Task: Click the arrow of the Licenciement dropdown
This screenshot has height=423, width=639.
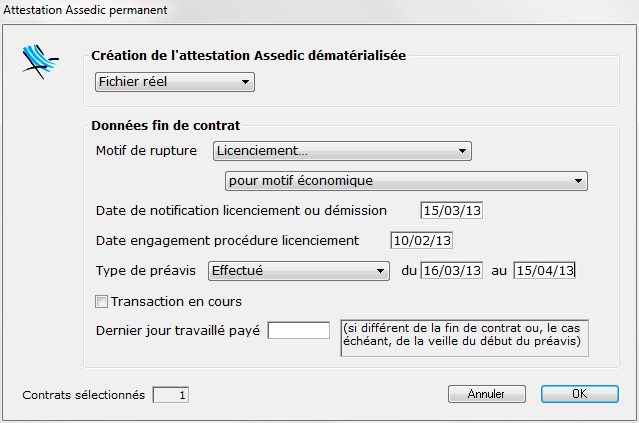Action: 462,151
